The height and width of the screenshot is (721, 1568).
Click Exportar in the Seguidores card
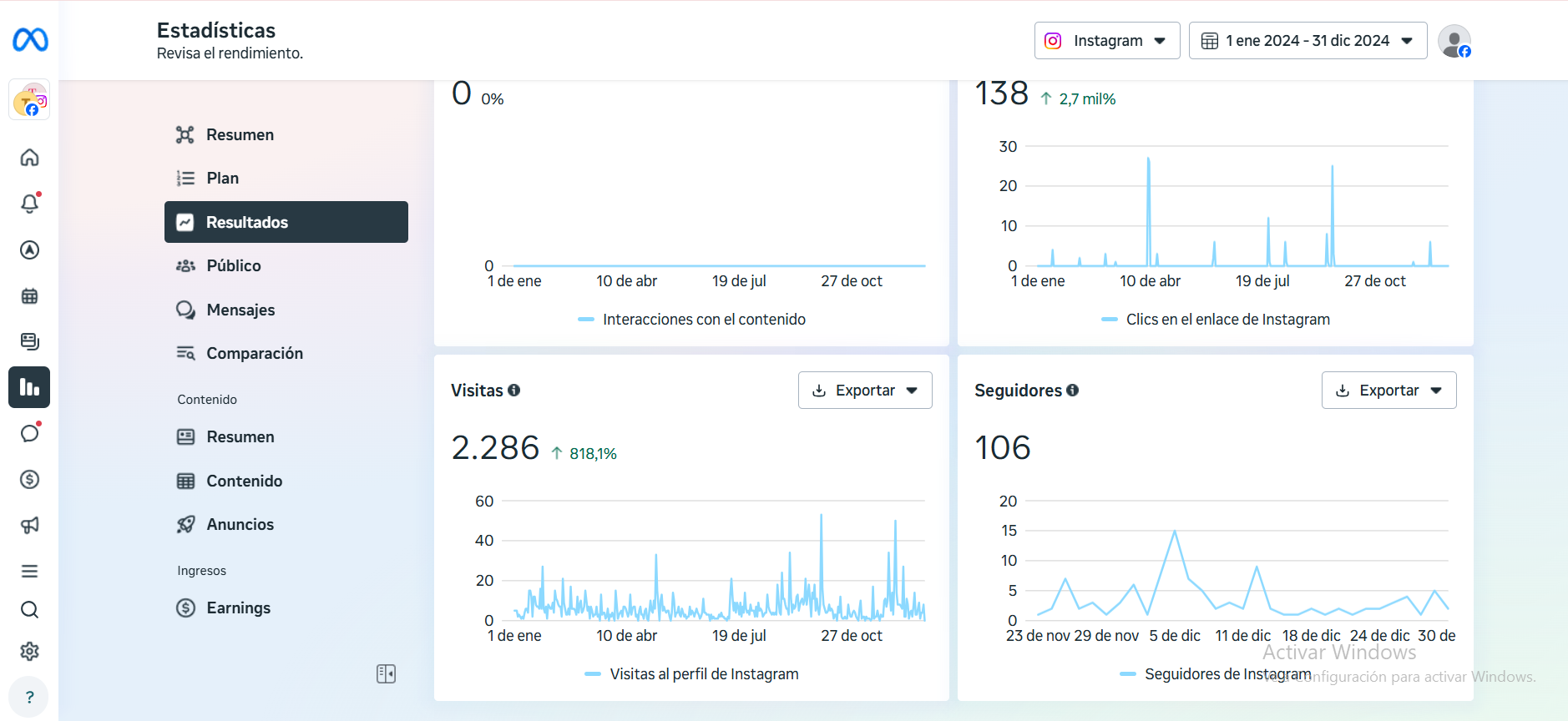[x=1388, y=391]
